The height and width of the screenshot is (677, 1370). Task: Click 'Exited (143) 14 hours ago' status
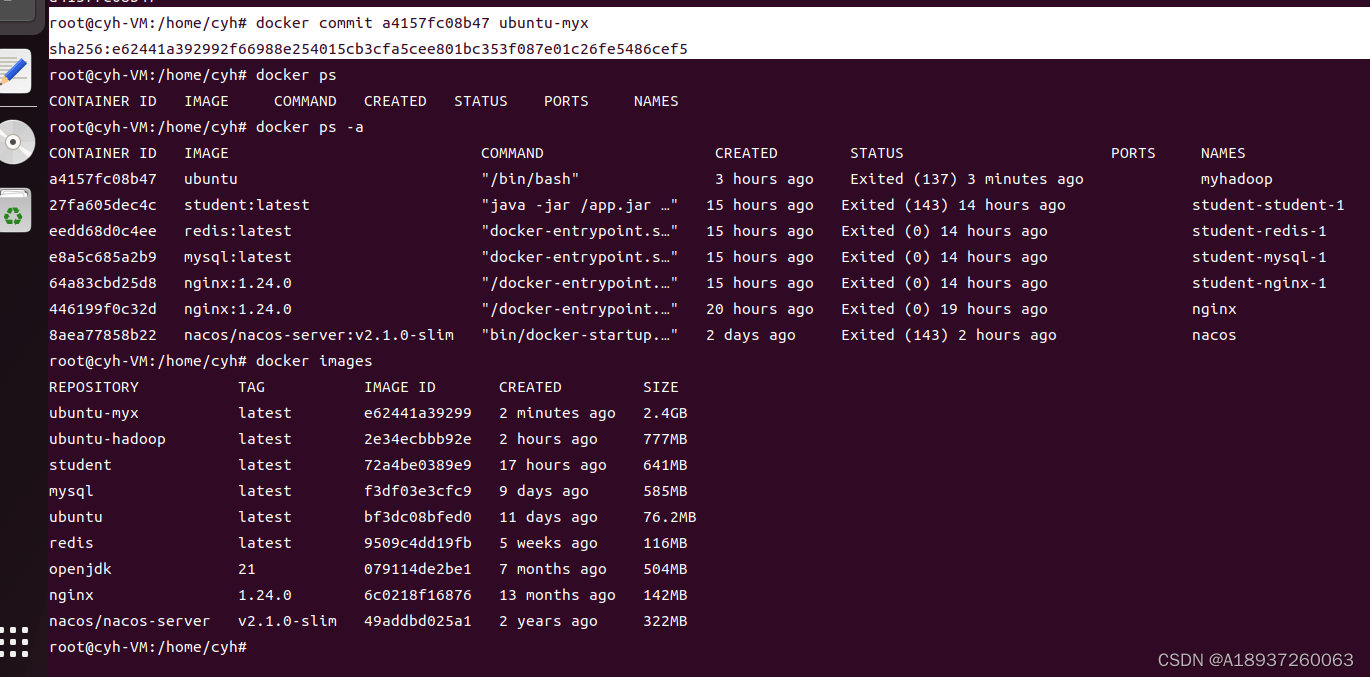coord(953,205)
